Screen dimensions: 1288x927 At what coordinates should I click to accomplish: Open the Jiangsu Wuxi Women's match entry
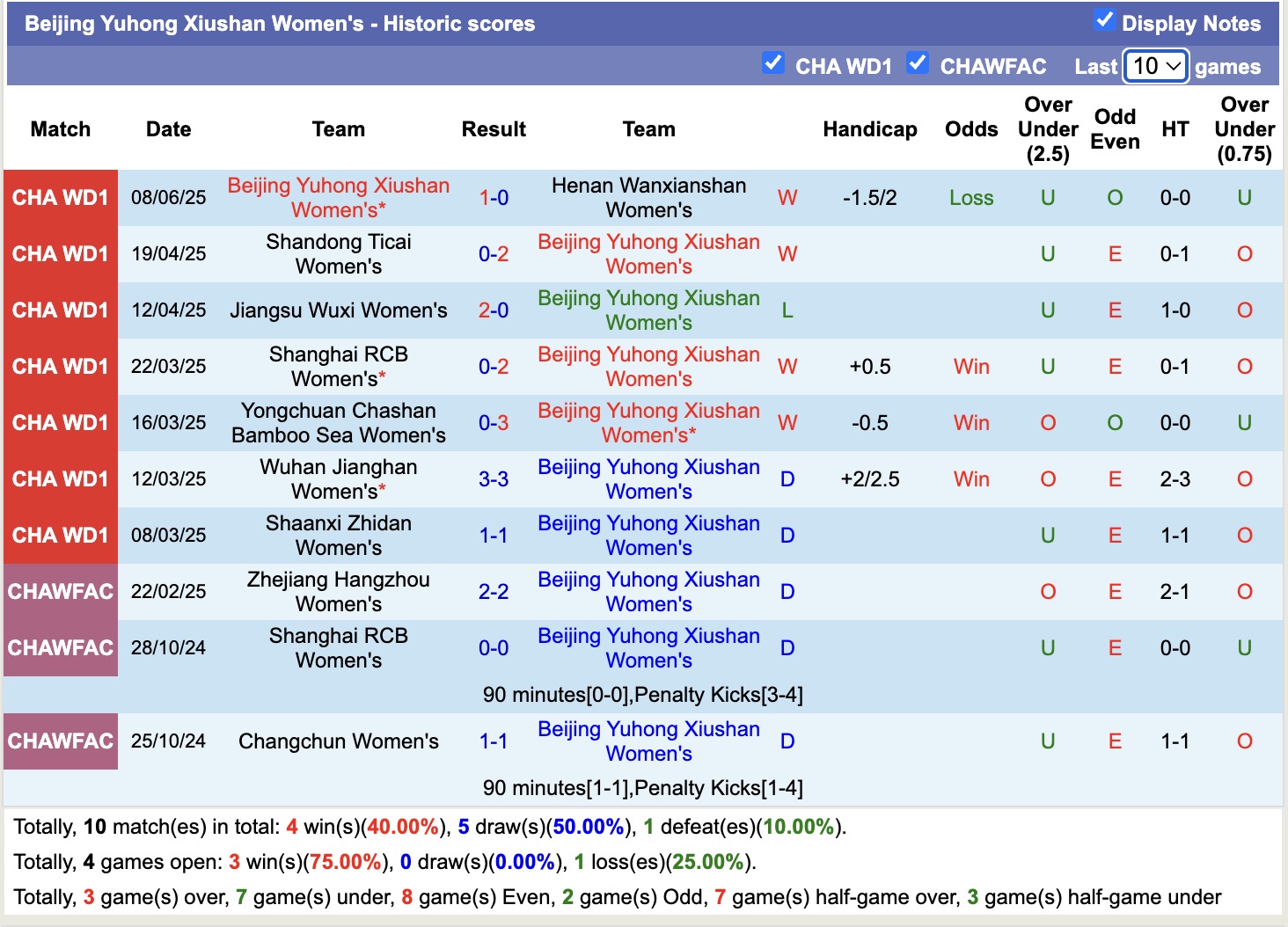click(x=338, y=310)
